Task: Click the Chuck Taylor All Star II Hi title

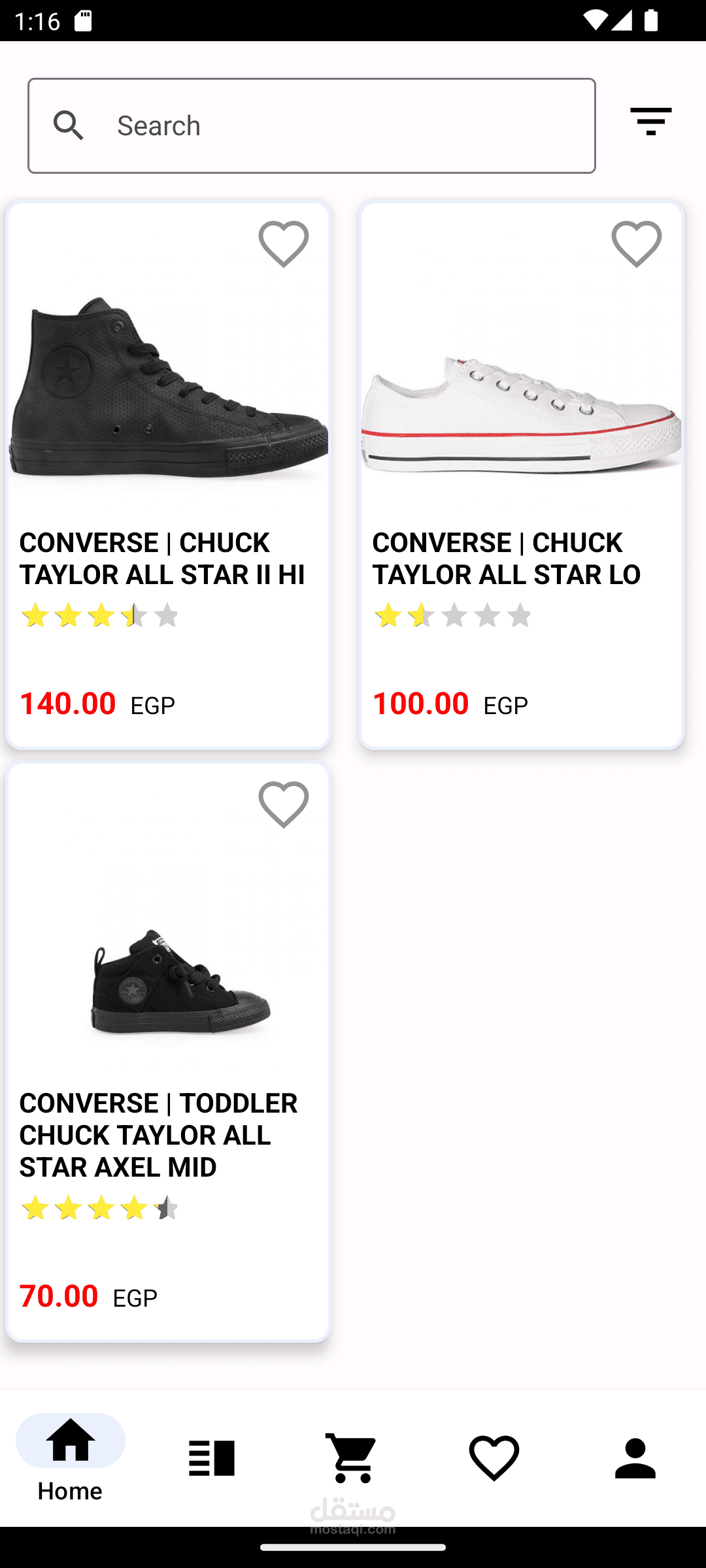Action: point(162,559)
